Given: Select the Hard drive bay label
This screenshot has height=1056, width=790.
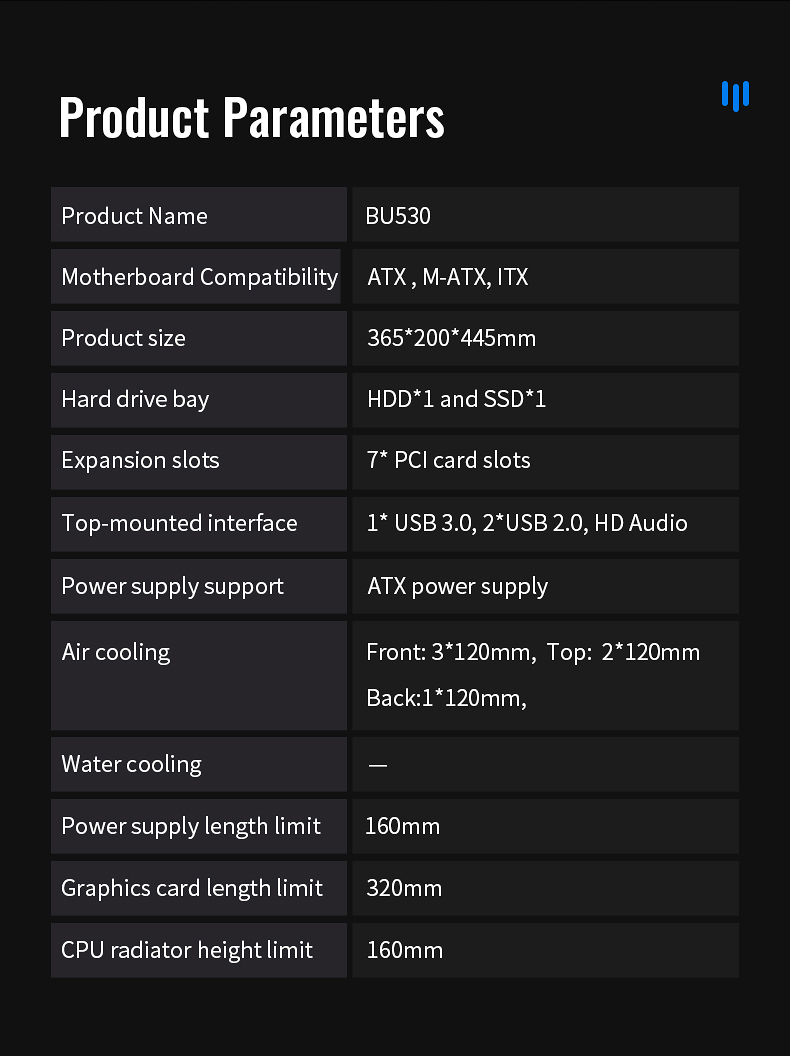Looking at the screenshot, I should point(135,399).
